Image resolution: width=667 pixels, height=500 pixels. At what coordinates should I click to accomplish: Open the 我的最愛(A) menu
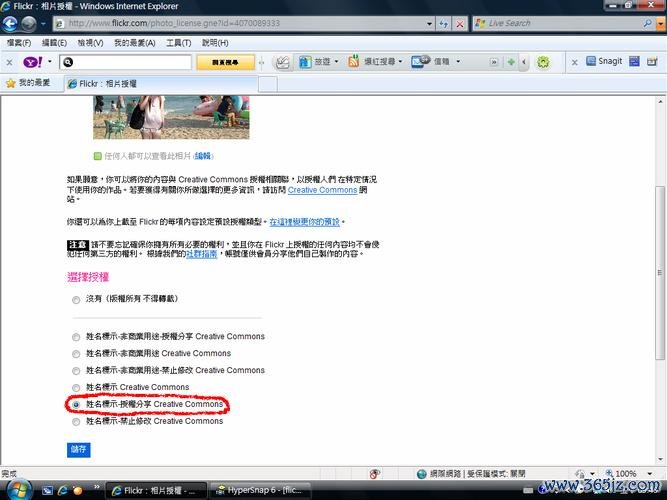click(134, 43)
